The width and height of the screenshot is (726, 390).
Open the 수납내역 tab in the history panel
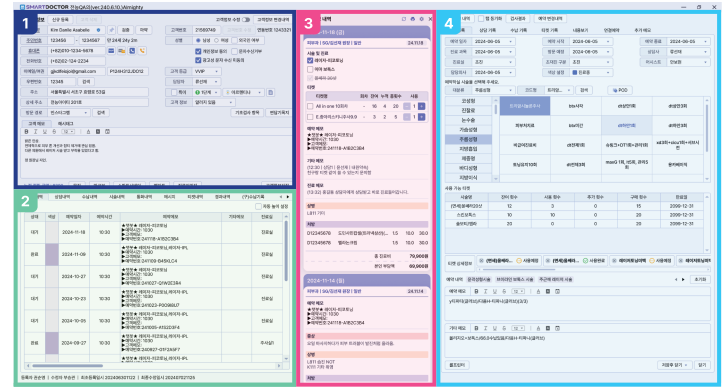pos(89,197)
